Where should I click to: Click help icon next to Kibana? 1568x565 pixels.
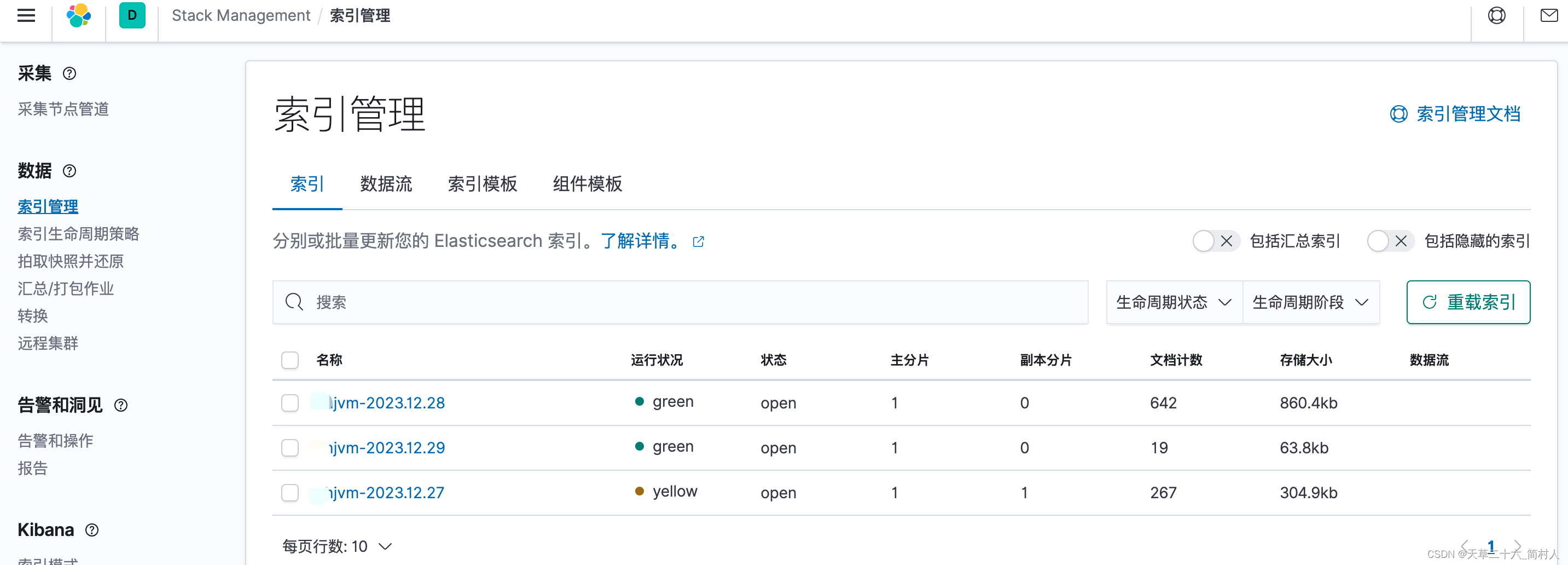coord(92,531)
